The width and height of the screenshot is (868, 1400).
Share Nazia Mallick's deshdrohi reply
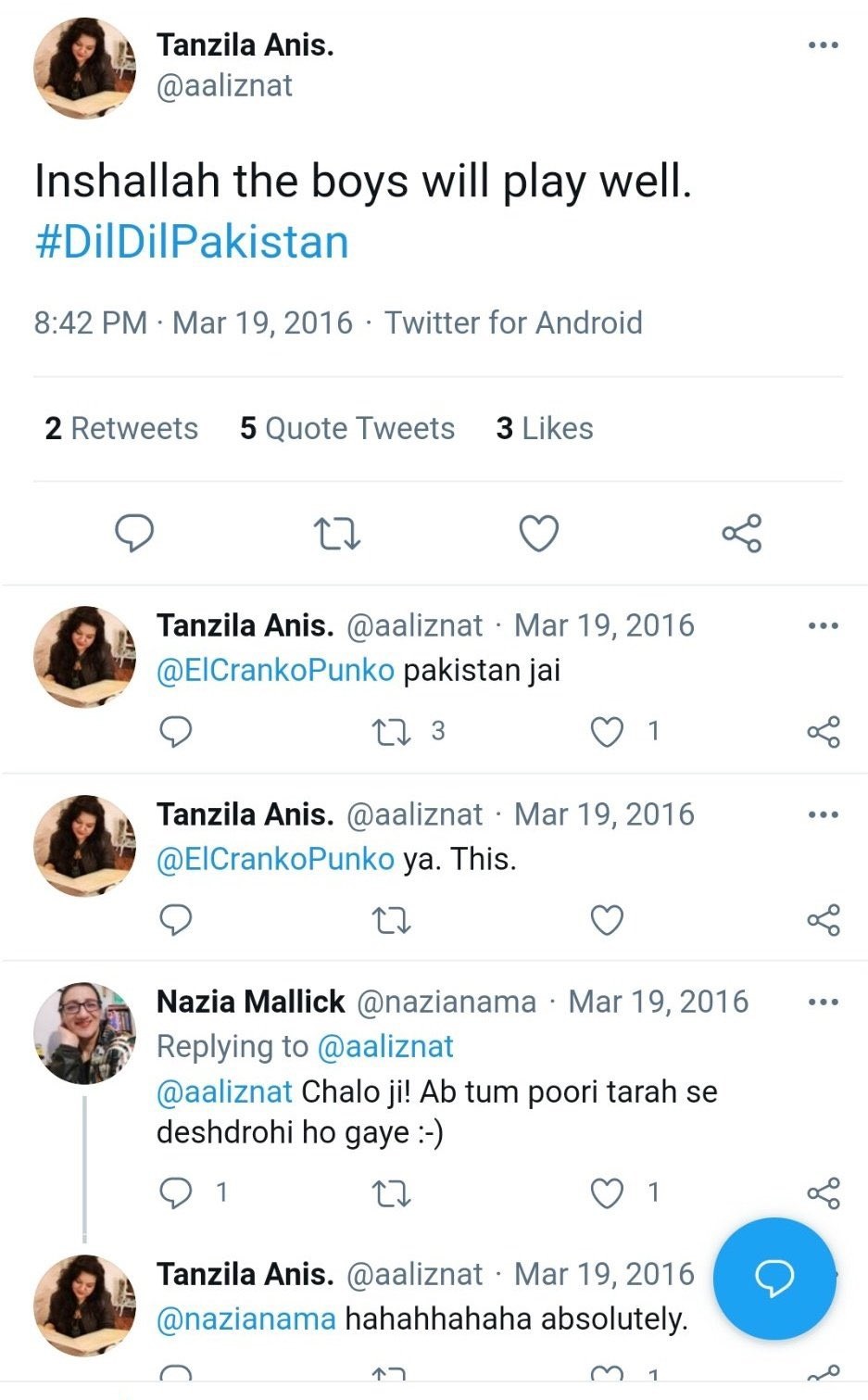pyautogui.click(x=823, y=1193)
